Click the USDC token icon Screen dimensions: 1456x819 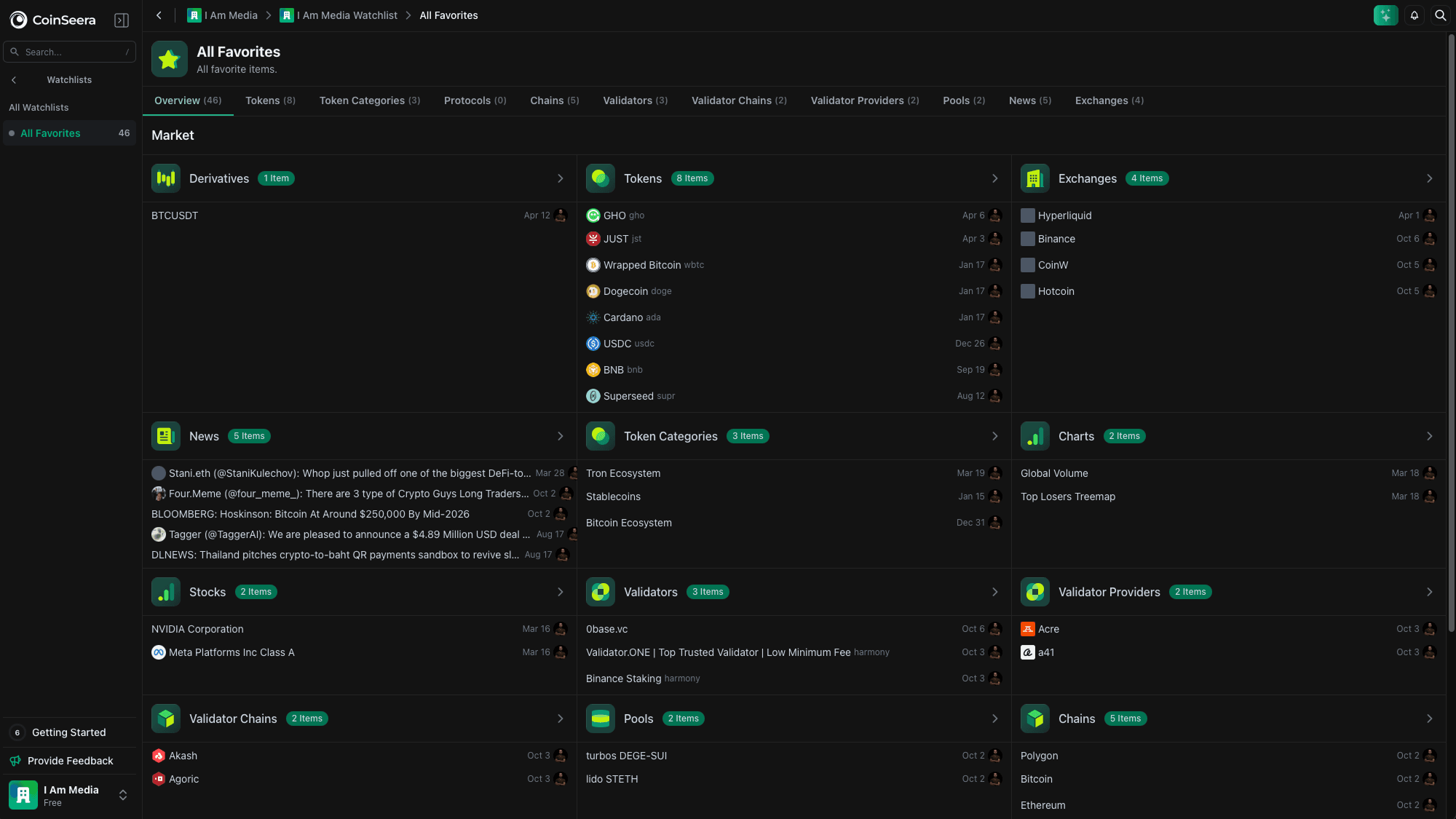click(x=593, y=344)
